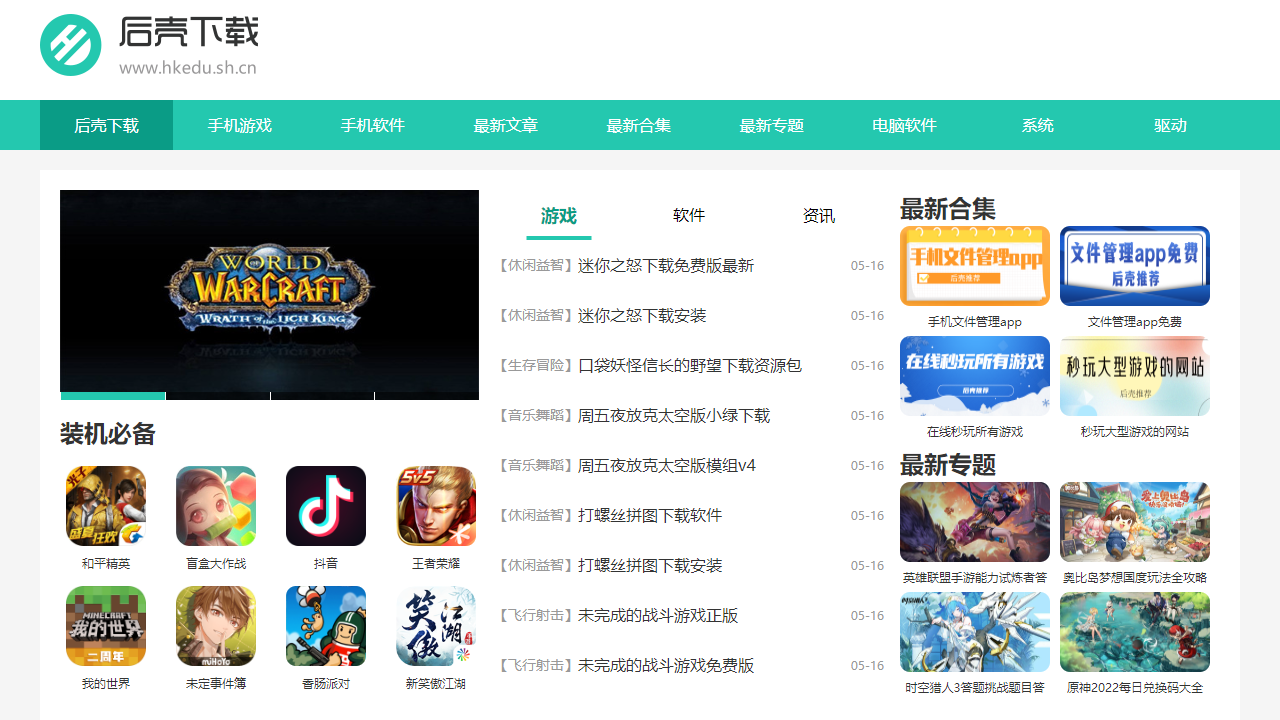Go to 后壳下载 home in navigation bar

[x=106, y=125]
